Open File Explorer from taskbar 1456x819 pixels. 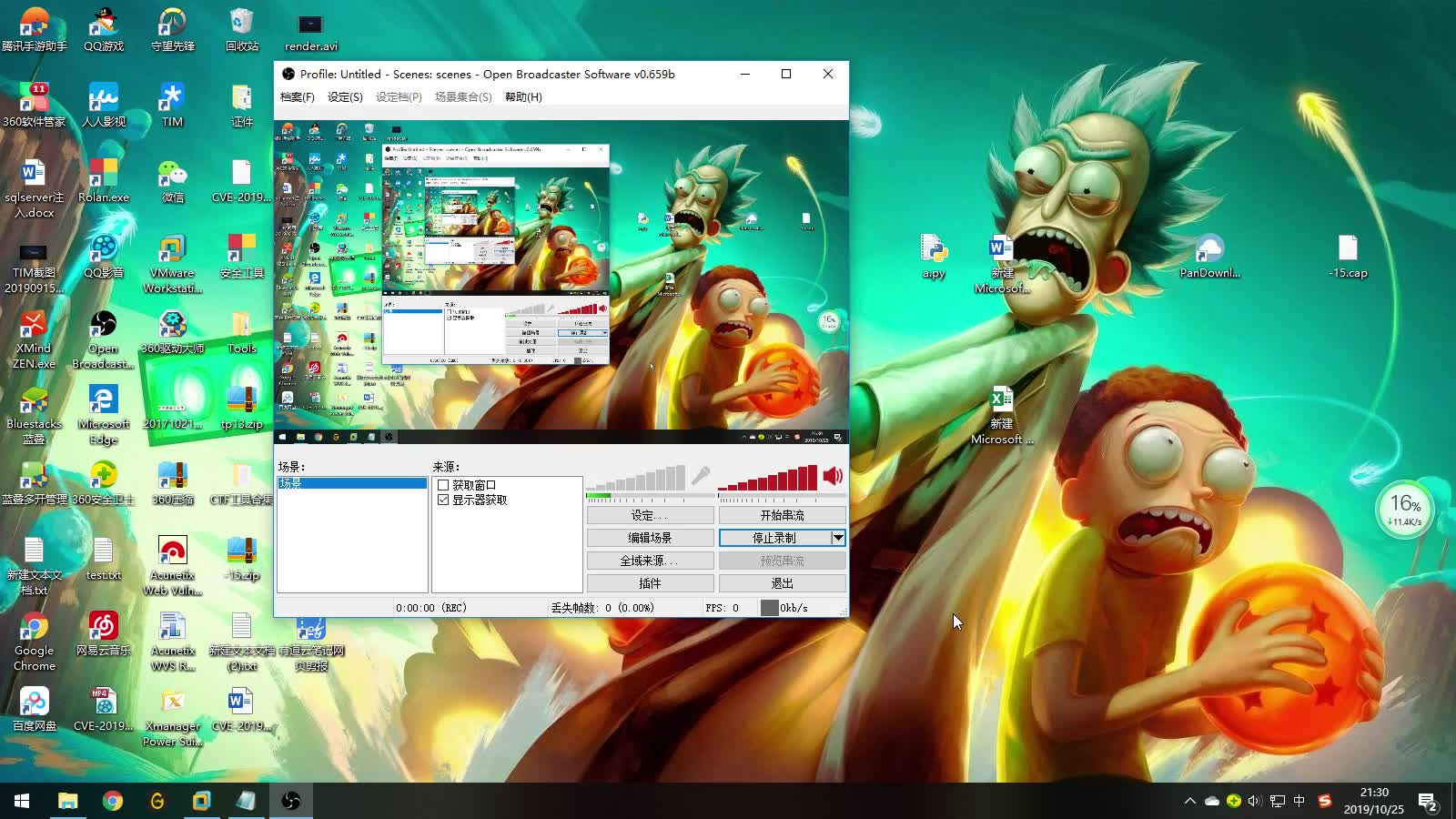click(x=67, y=801)
